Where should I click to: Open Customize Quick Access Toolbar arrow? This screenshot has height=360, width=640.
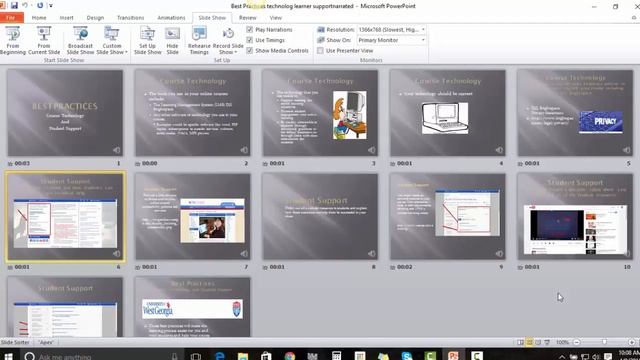point(51,5)
